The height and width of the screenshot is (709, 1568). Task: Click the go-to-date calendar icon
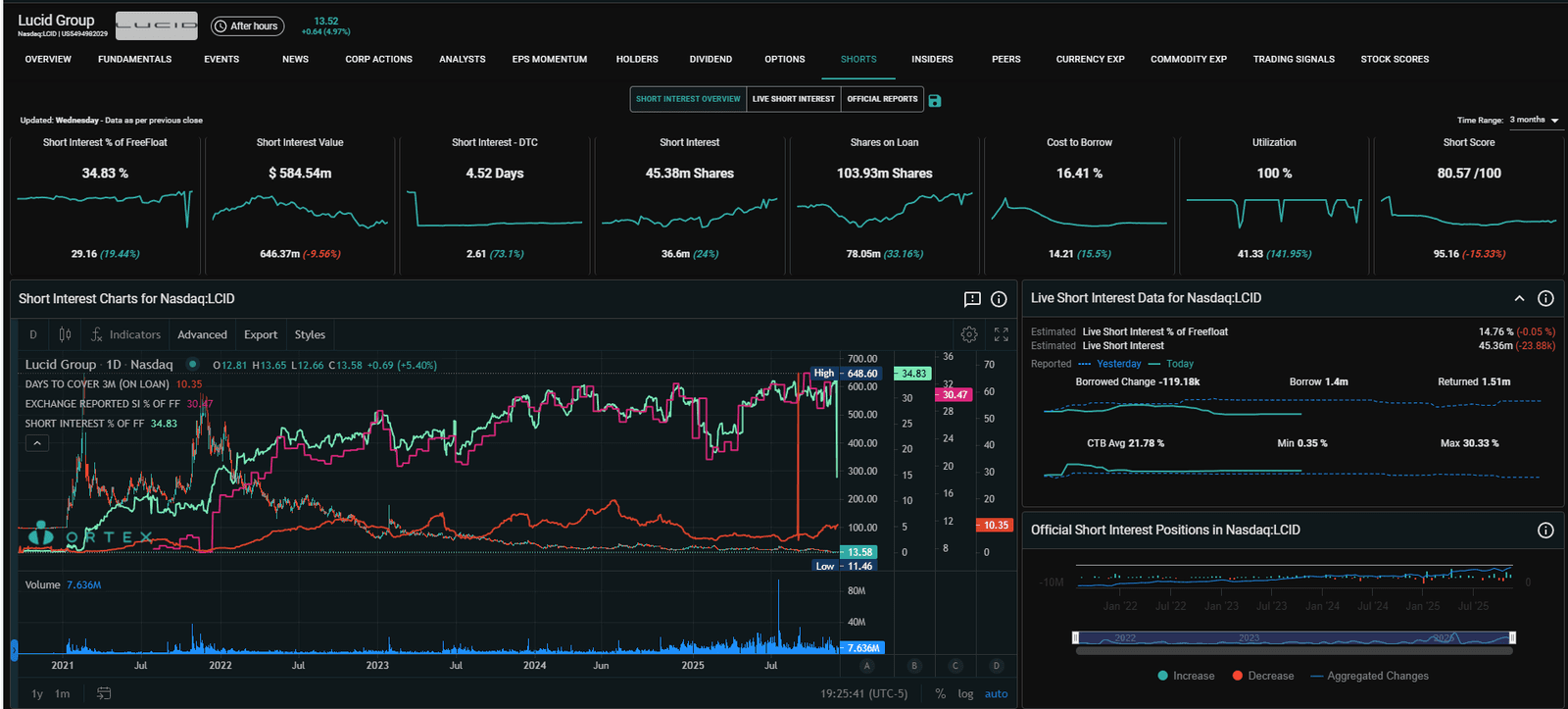pyautogui.click(x=104, y=693)
